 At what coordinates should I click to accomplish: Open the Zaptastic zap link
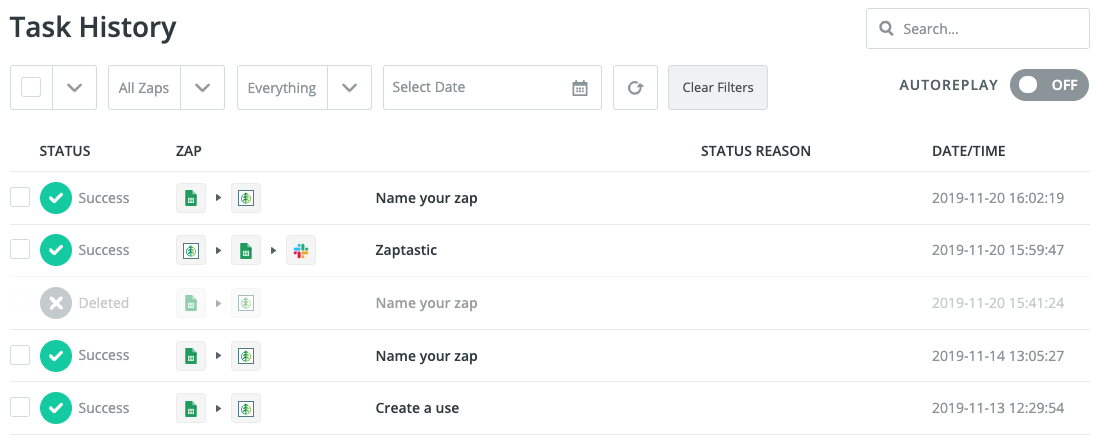point(406,250)
